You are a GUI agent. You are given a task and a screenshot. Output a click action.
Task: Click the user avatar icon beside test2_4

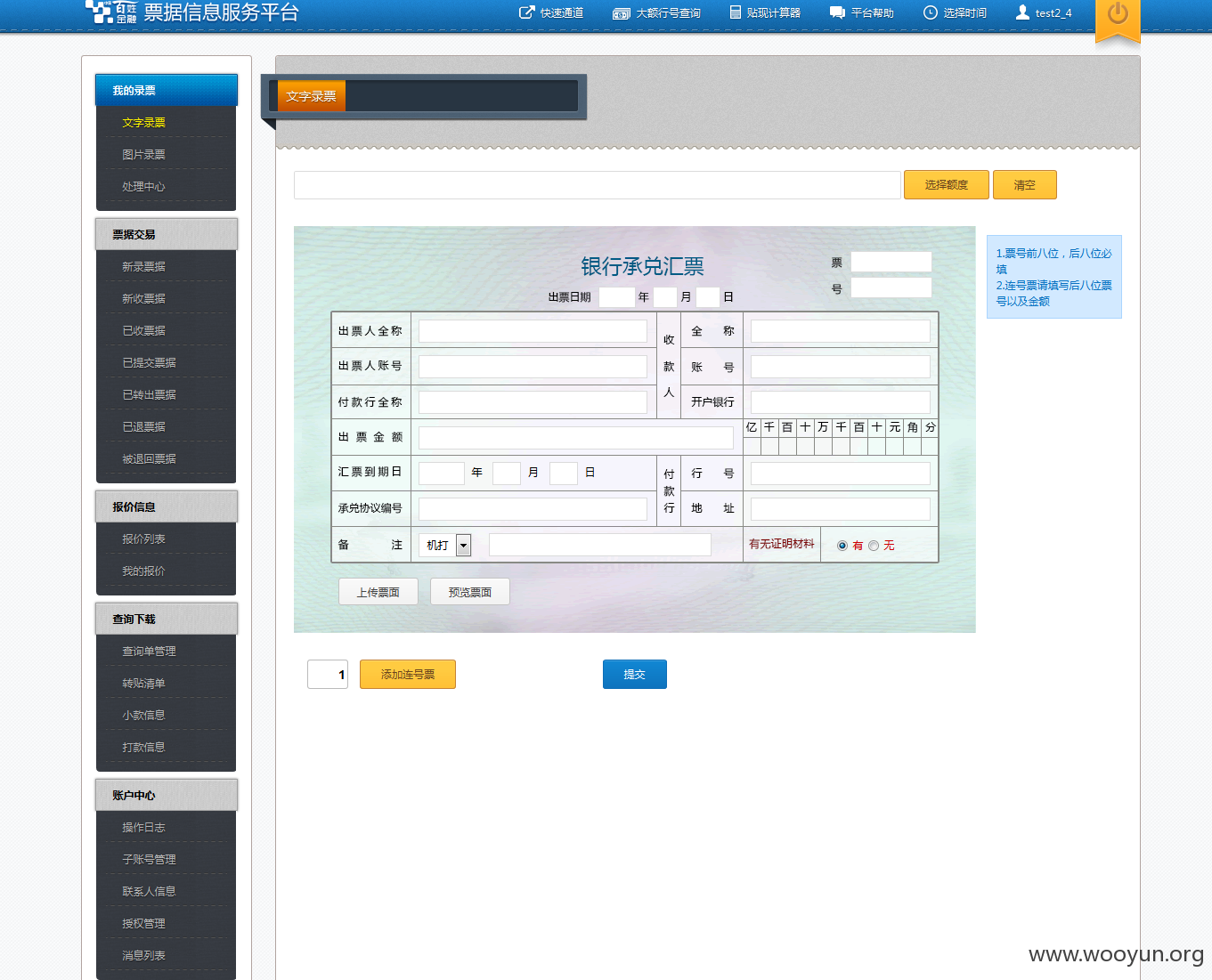pyautogui.click(x=1022, y=12)
